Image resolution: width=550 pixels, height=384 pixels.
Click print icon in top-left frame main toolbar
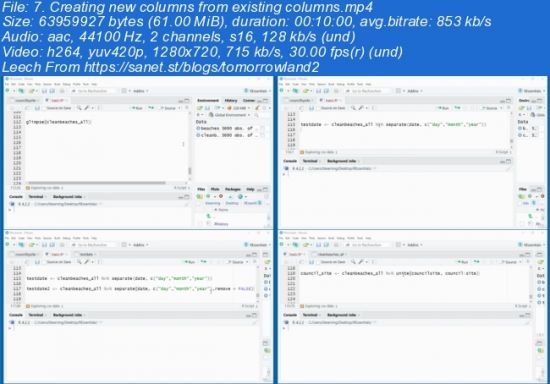point(62,91)
